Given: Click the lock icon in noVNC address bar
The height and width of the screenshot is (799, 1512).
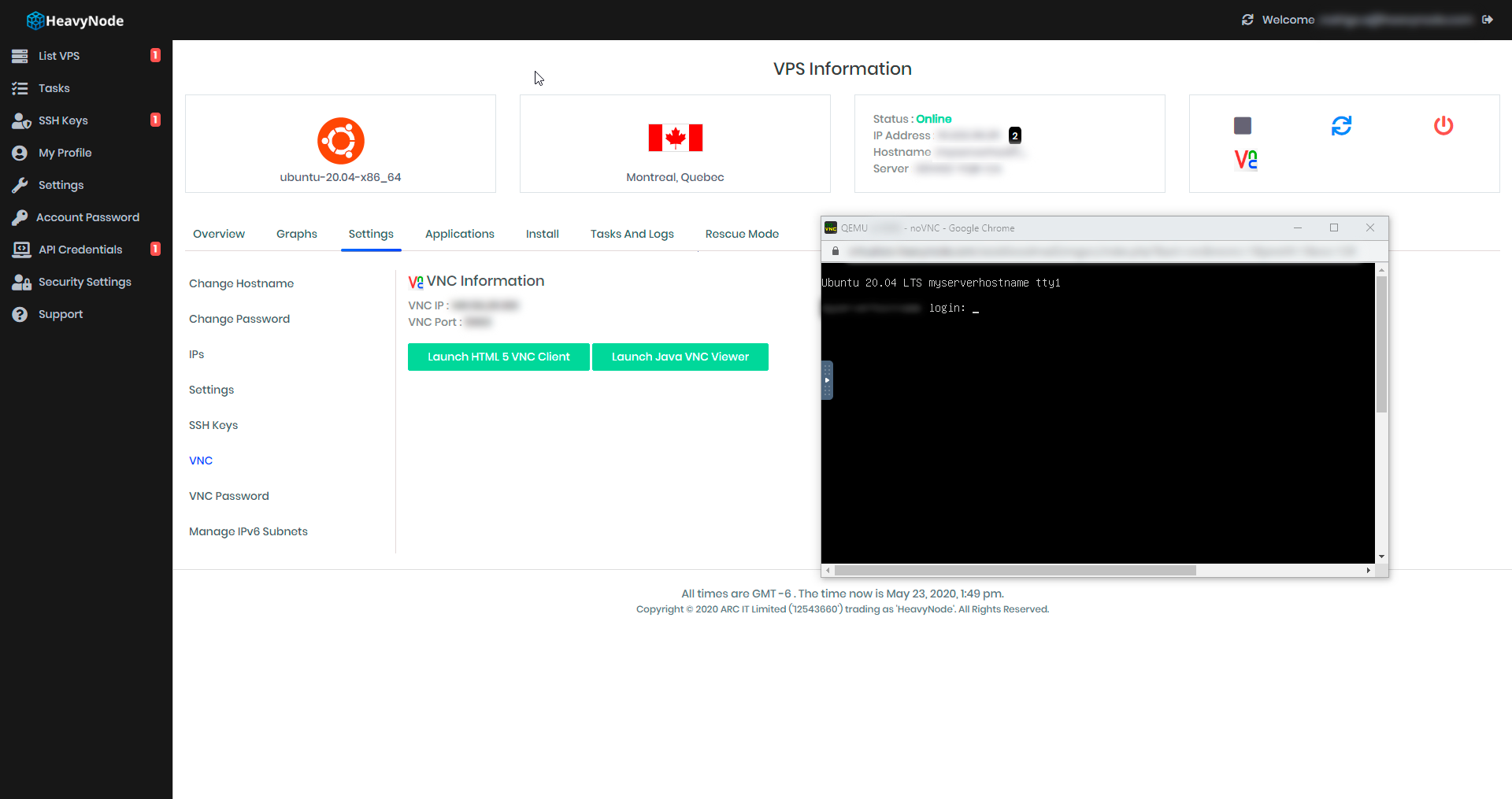Looking at the screenshot, I should coord(836,251).
